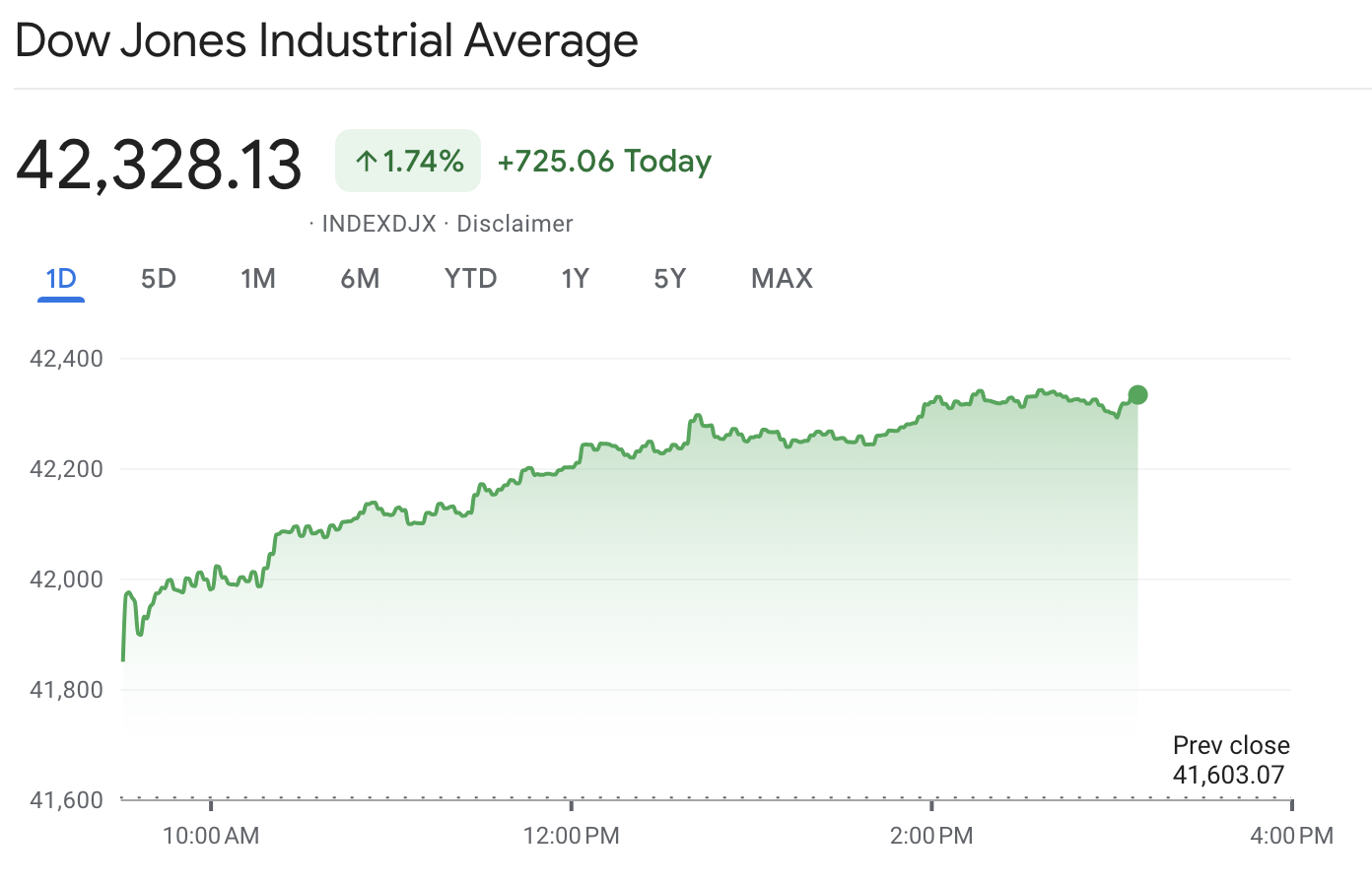Click the 10:00 AM time axis marker
1372x887 pixels.
[x=211, y=836]
